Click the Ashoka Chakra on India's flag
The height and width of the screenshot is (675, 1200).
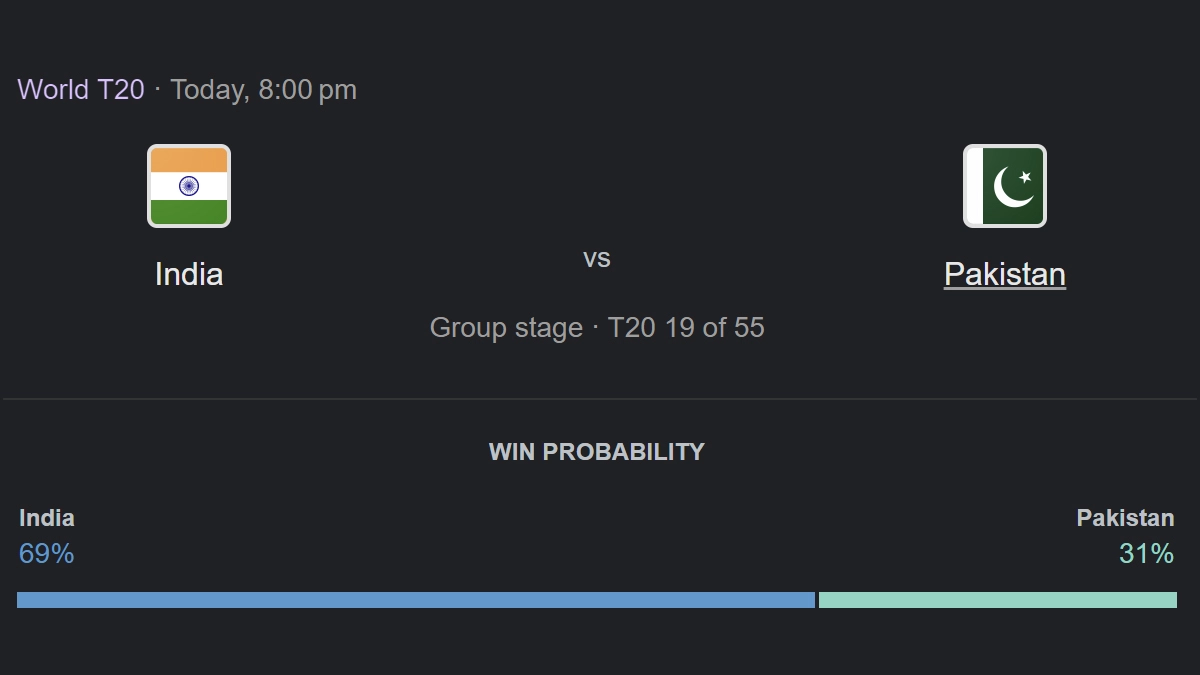pos(189,186)
